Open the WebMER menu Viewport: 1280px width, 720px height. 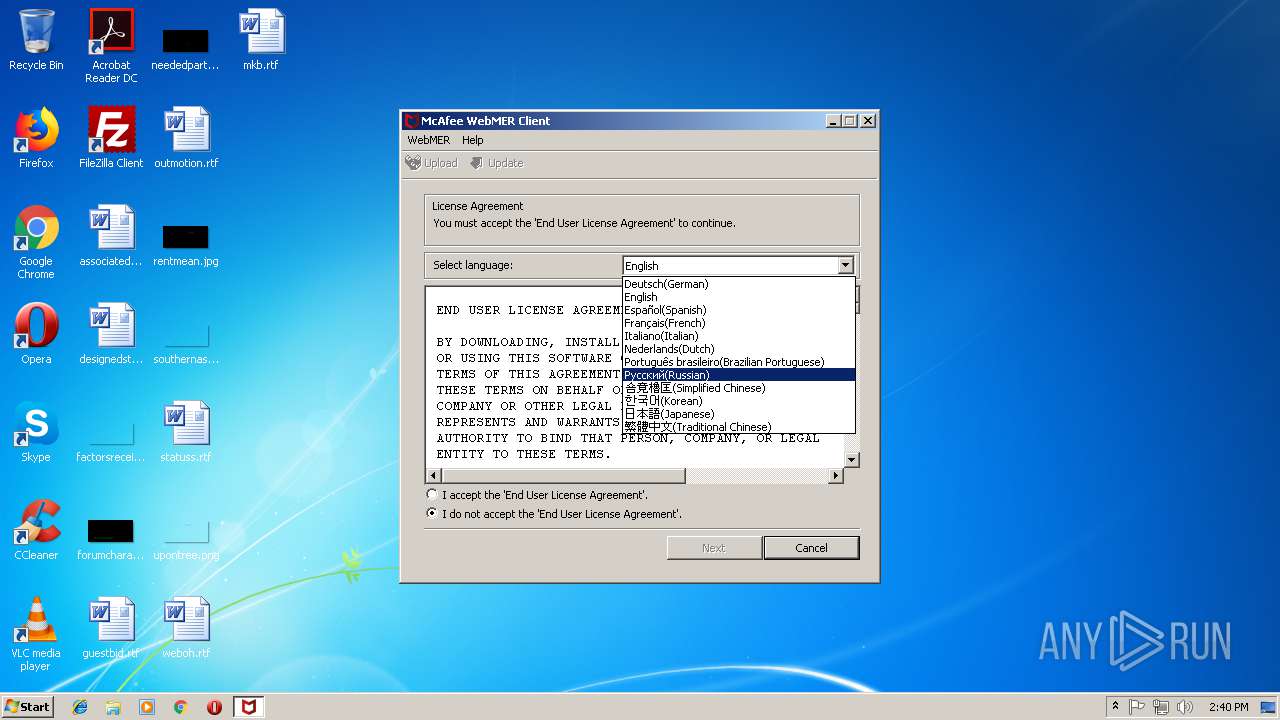point(428,140)
